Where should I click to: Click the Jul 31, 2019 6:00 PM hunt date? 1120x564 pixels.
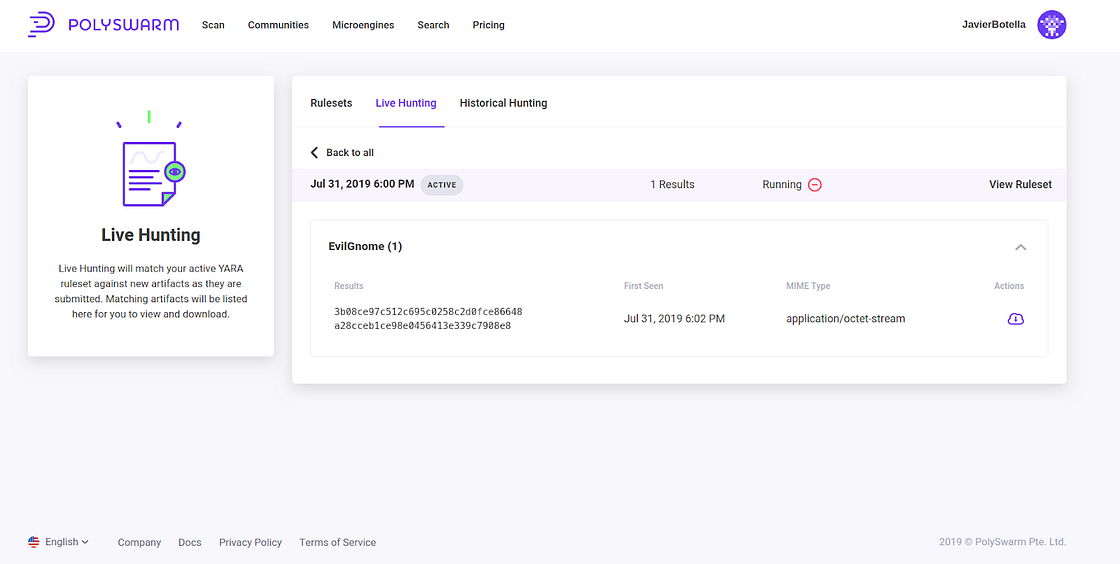pyautogui.click(x=362, y=183)
